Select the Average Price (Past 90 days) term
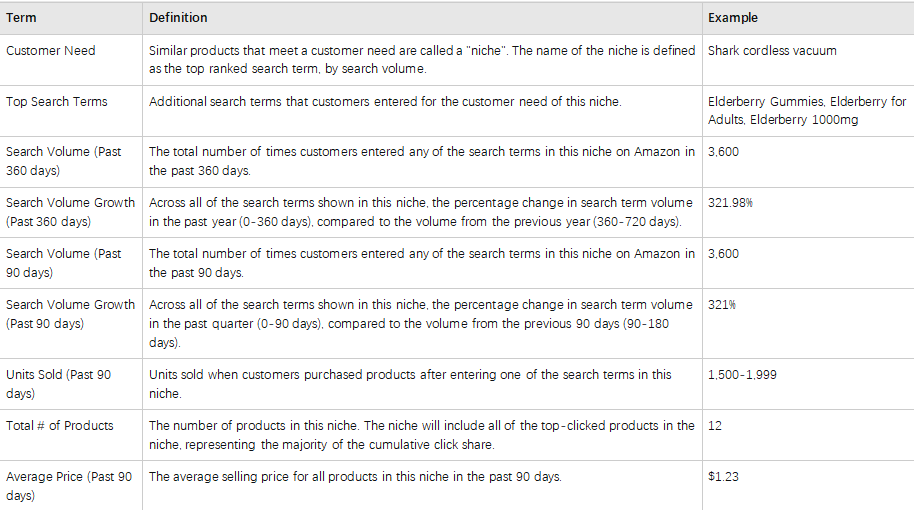This screenshot has width=914, height=510. [x=69, y=486]
